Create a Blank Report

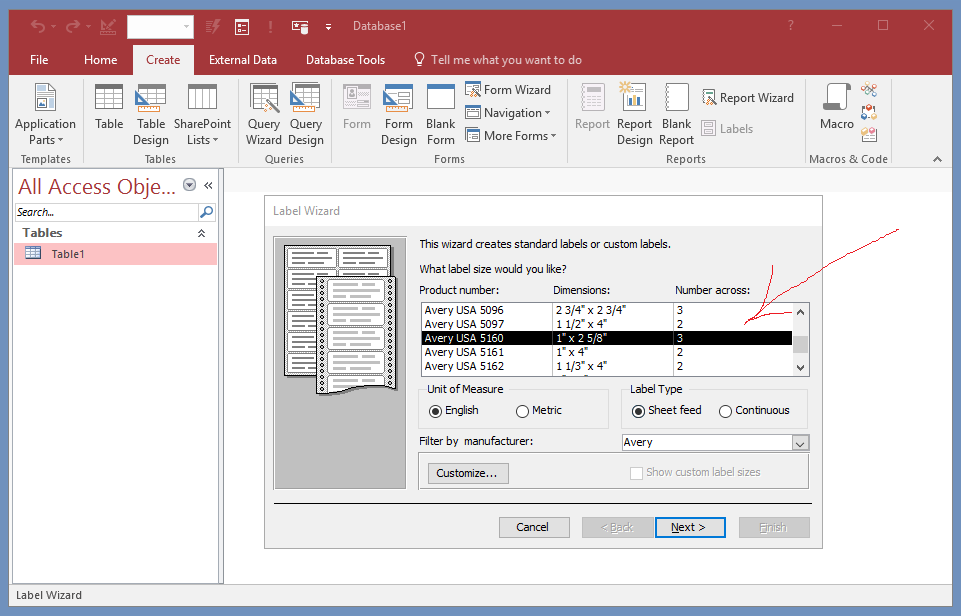coord(676,115)
